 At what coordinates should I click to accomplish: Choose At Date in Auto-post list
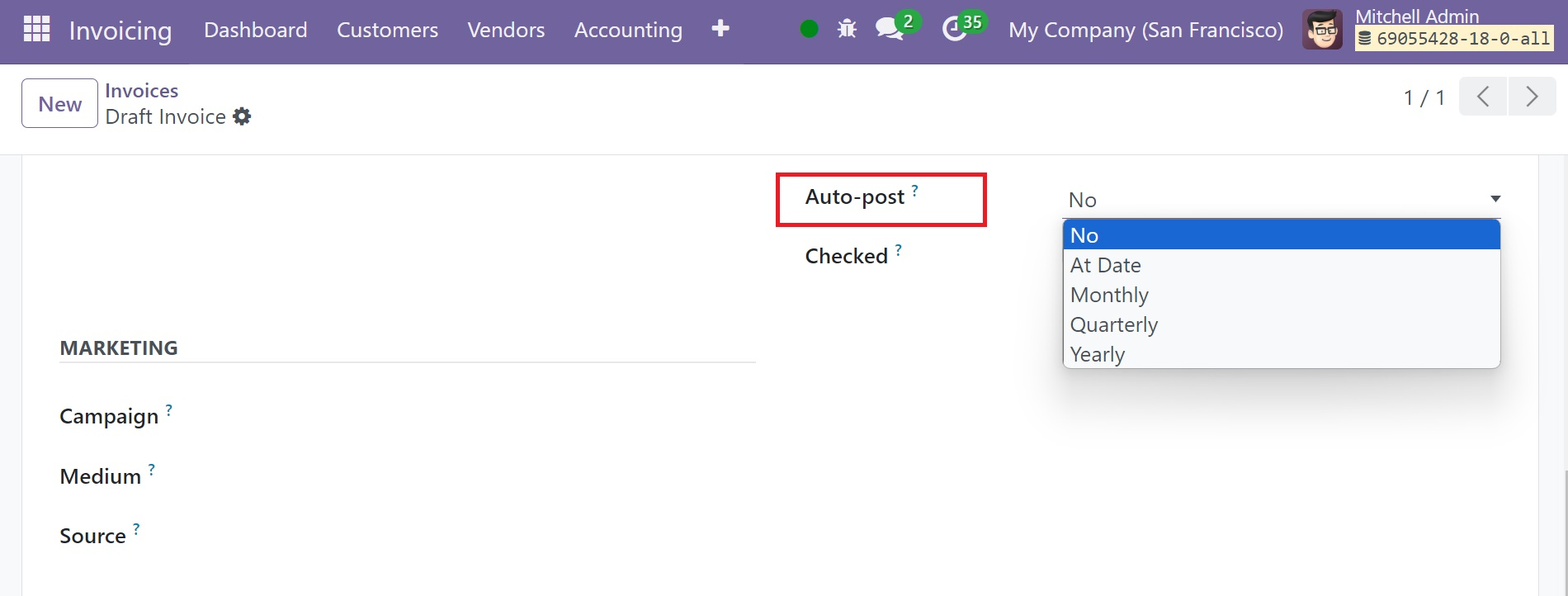[x=1282, y=265]
